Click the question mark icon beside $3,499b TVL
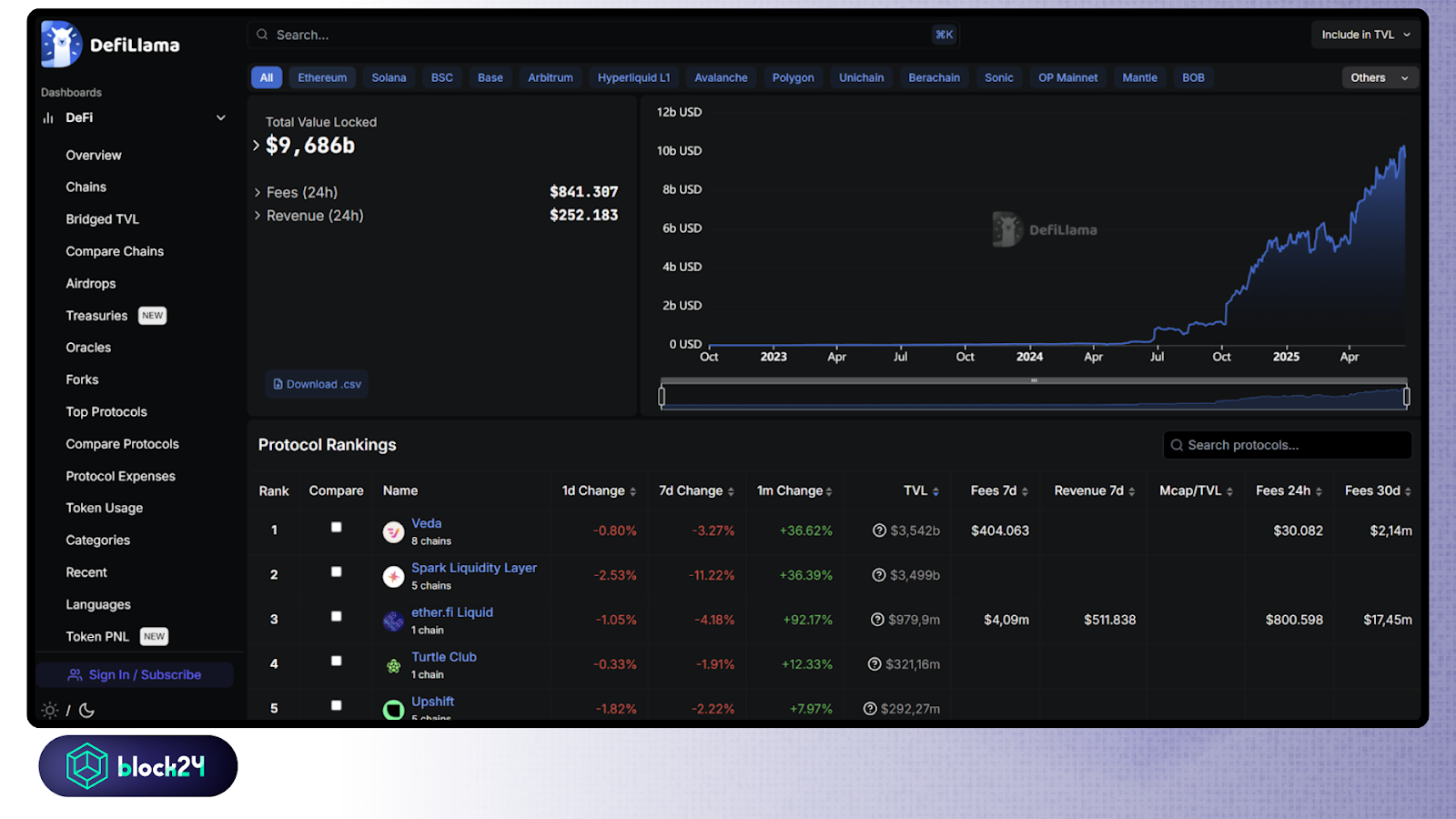 point(879,575)
